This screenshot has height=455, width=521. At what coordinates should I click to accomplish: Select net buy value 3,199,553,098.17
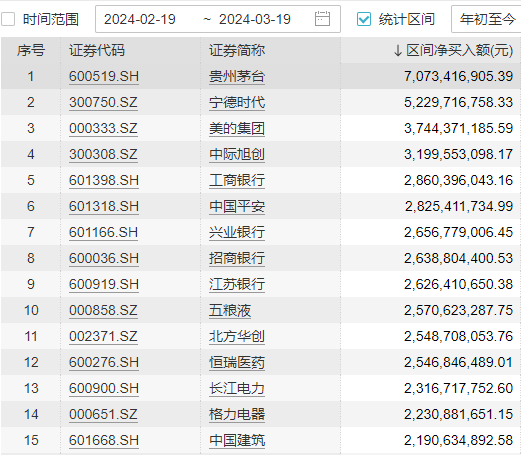(x=458, y=154)
